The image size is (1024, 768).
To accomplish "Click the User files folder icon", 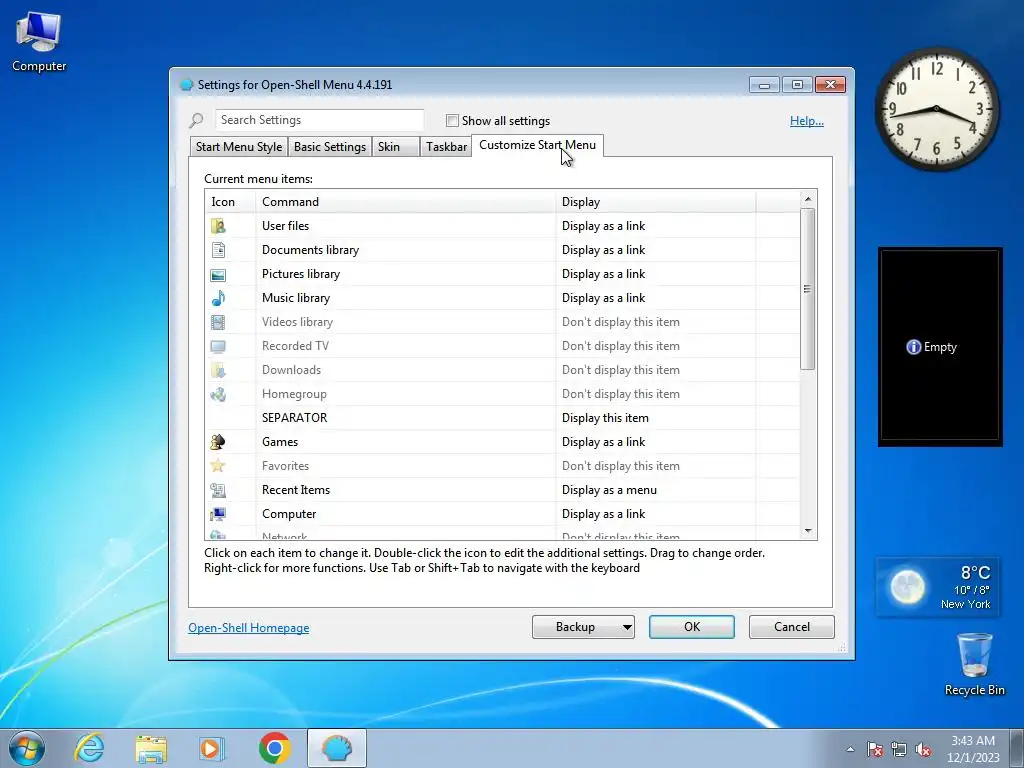I will coord(218,226).
